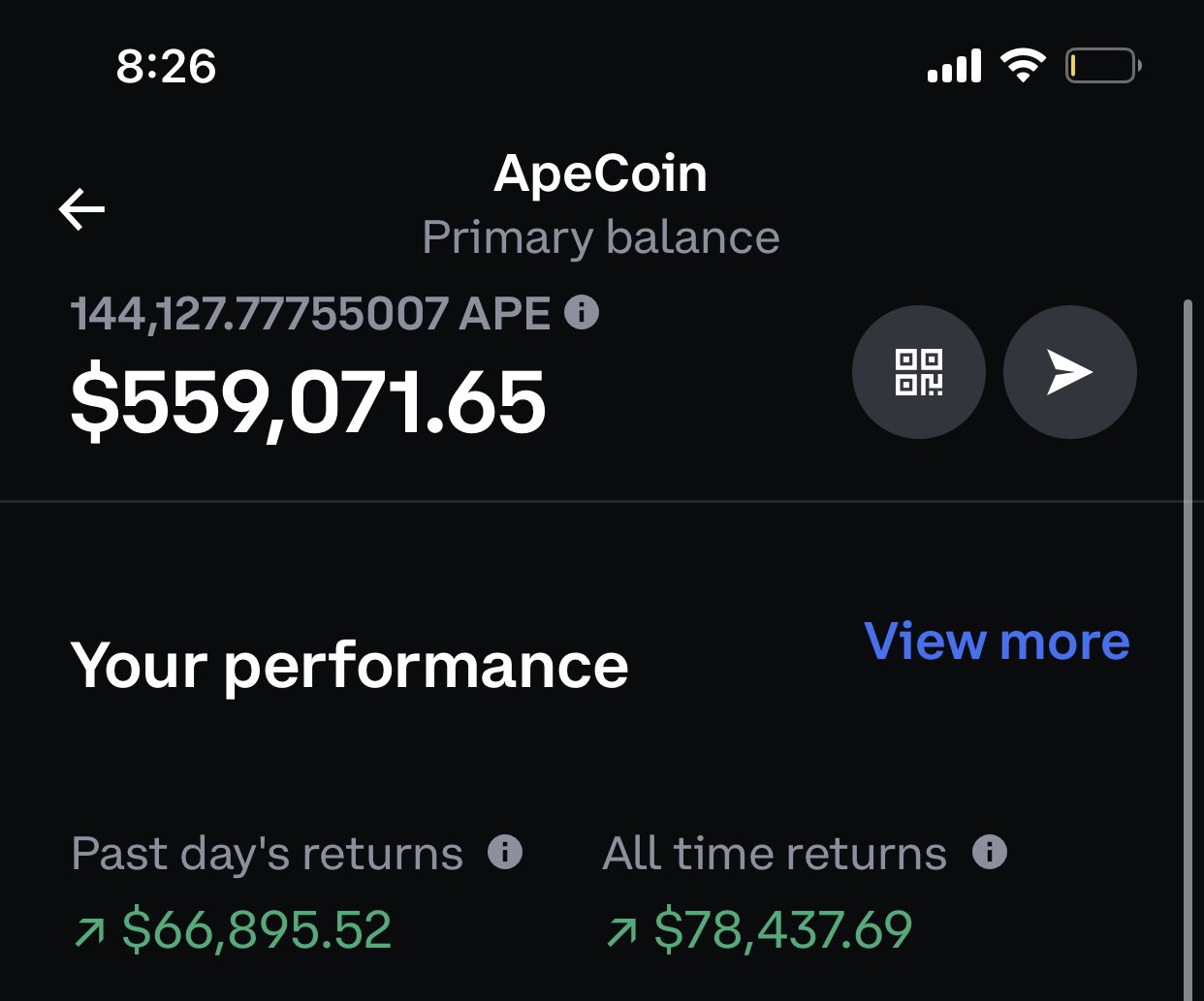Image resolution: width=1204 pixels, height=1001 pixels.
Task: Tap the ApeCoin title
Action: pos(601,174)
